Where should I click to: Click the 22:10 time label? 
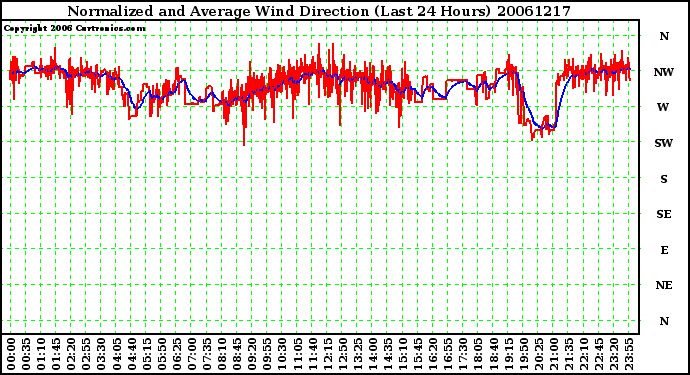point(584,354)
